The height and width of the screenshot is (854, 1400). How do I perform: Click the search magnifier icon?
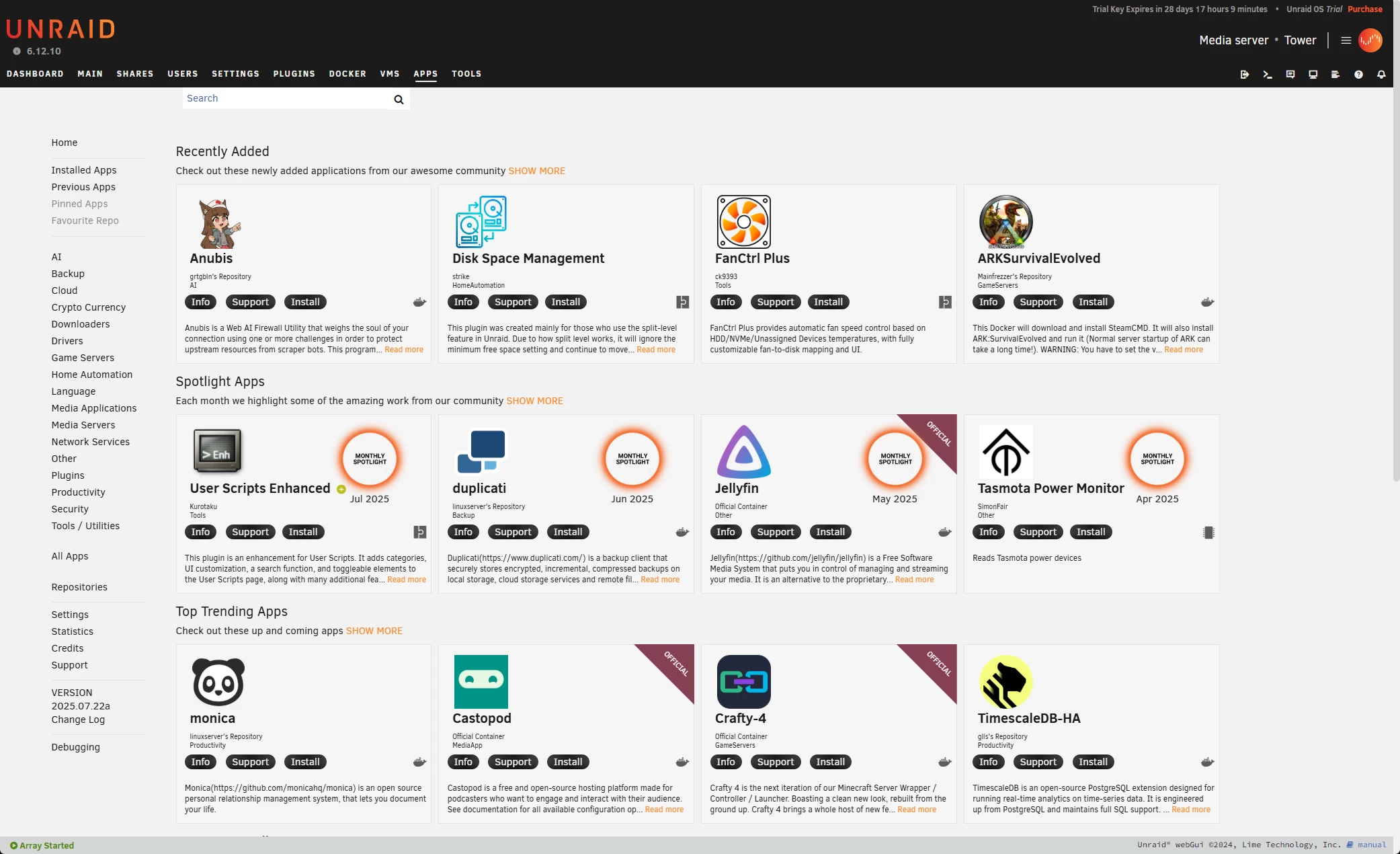click(x=399, y=100)
